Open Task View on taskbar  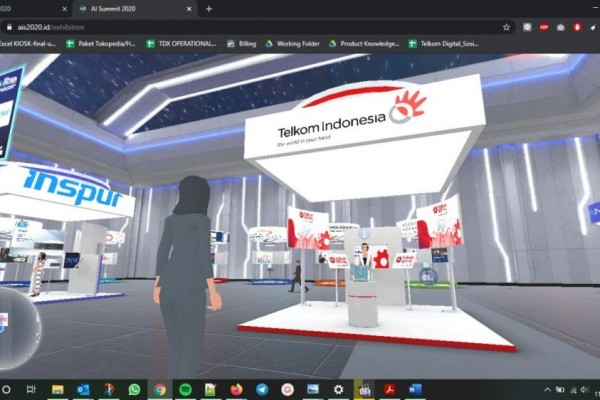coord(31,390)
